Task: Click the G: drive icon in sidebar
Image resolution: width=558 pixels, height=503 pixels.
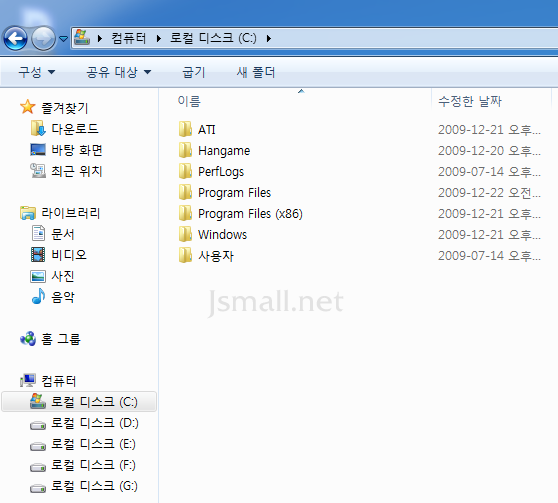Action: pos(38,488)
